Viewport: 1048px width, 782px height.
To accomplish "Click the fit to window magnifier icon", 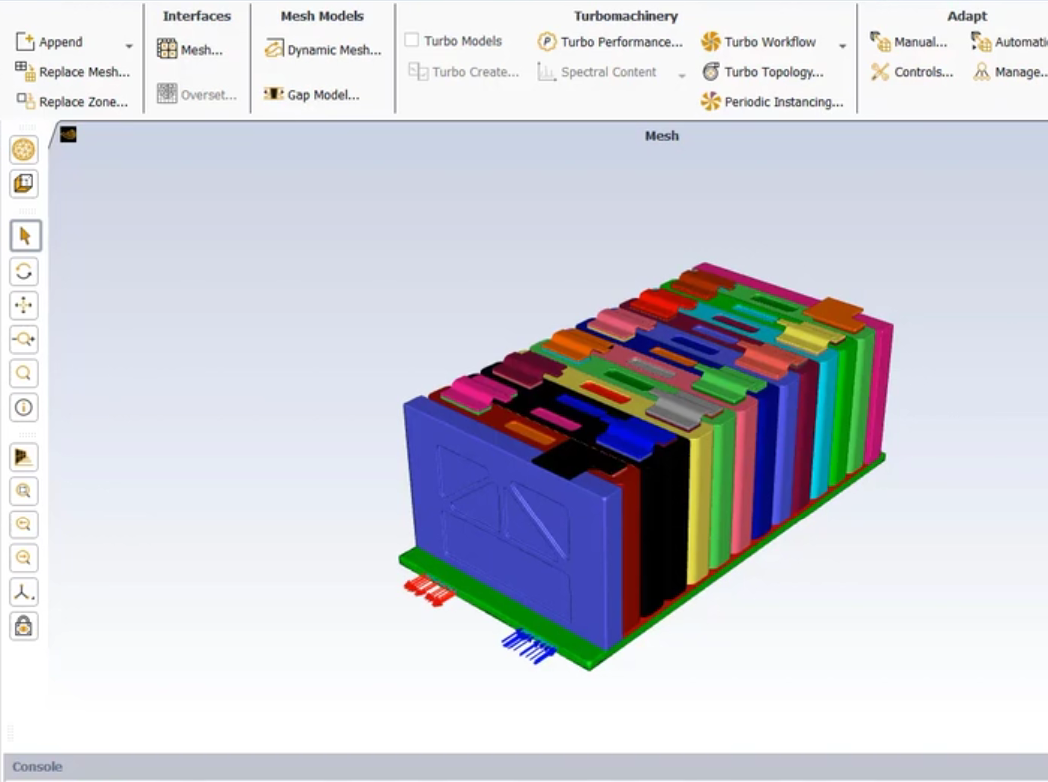I will pos(24,491).
